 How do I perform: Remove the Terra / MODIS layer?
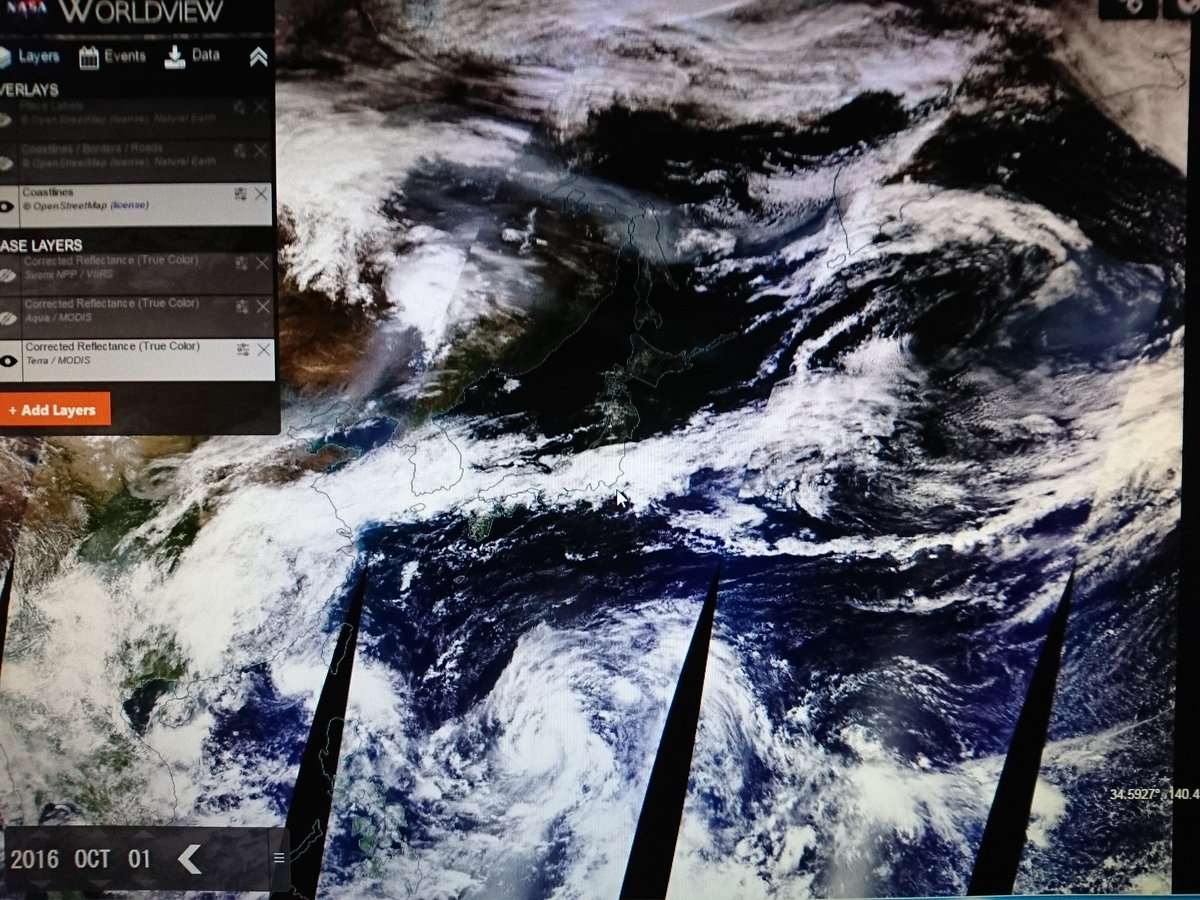tap(264, 349)
